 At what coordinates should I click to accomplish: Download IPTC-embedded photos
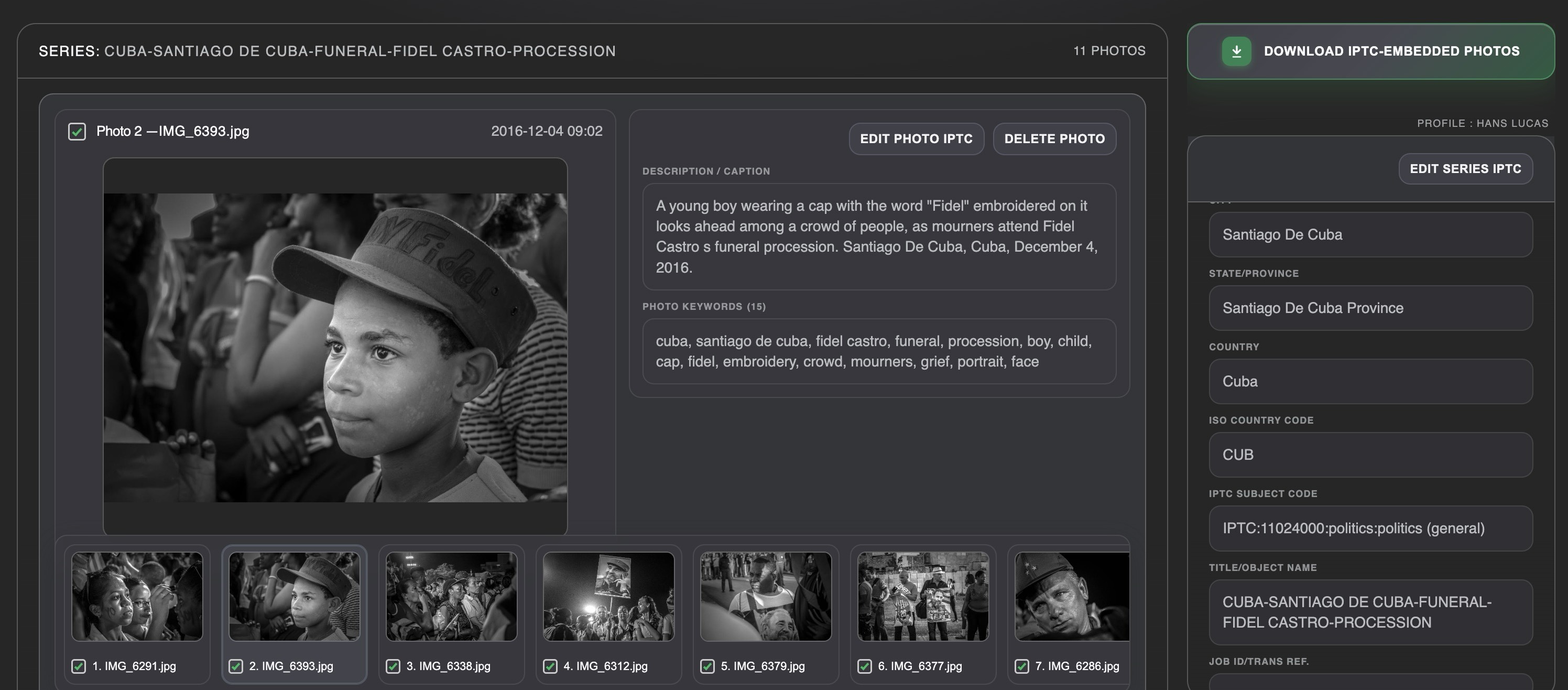point(1391,51)
